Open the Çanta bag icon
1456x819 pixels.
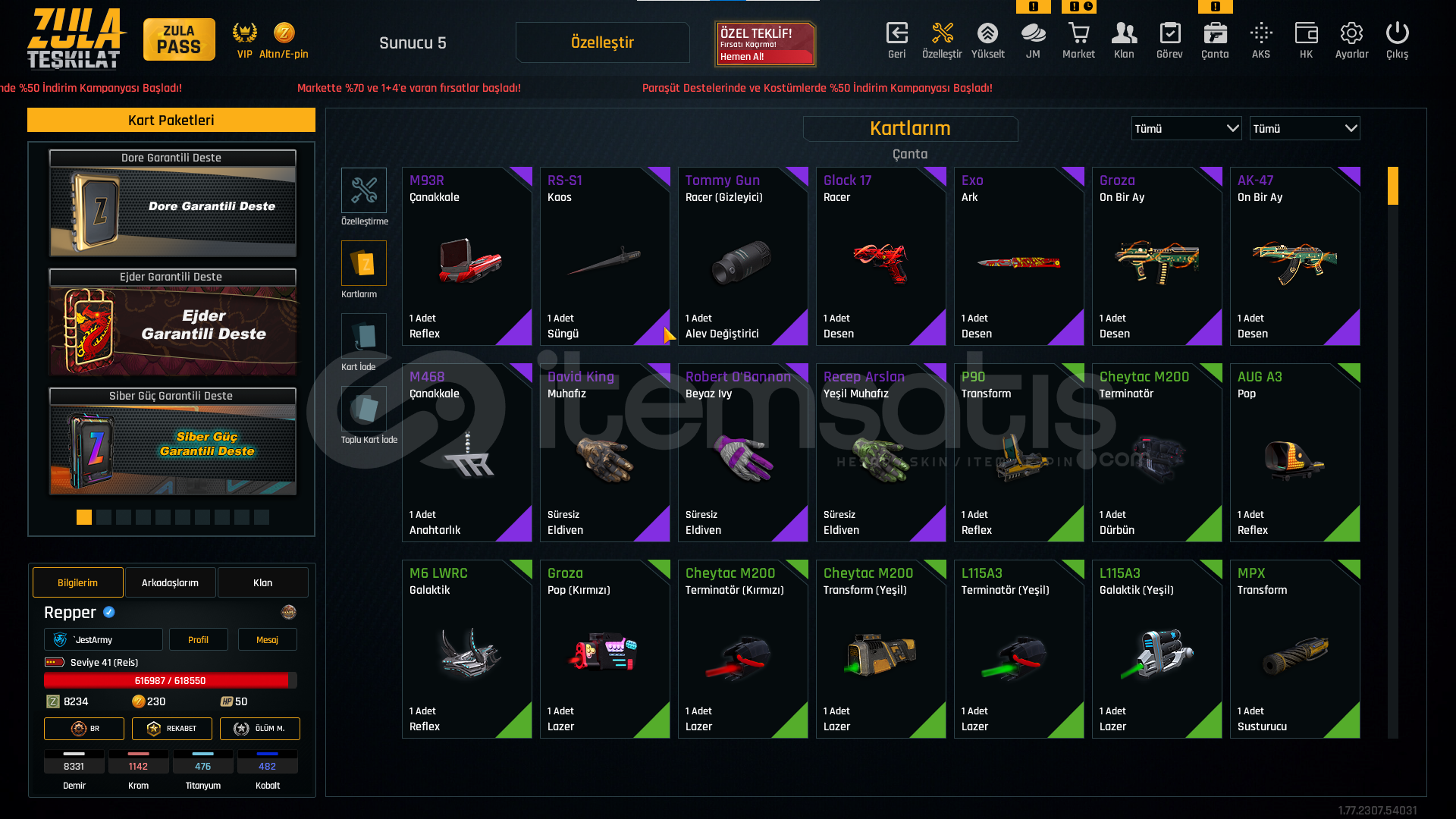point(1215,33)
